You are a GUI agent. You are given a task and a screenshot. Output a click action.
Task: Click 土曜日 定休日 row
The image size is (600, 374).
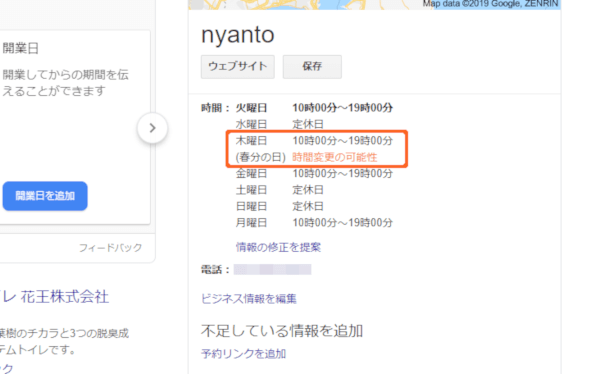coord(280,190)
